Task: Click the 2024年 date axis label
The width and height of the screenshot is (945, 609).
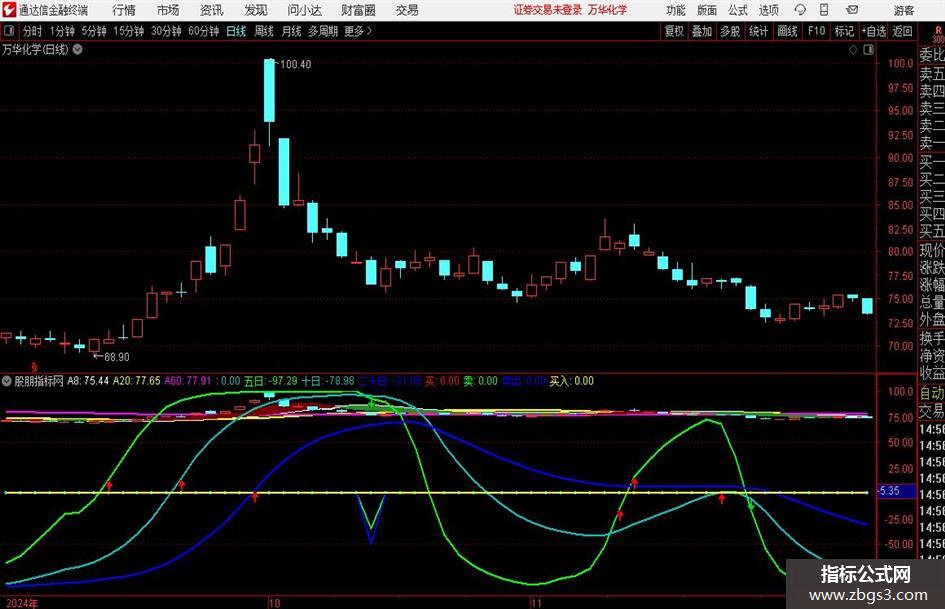Action: 22,603
